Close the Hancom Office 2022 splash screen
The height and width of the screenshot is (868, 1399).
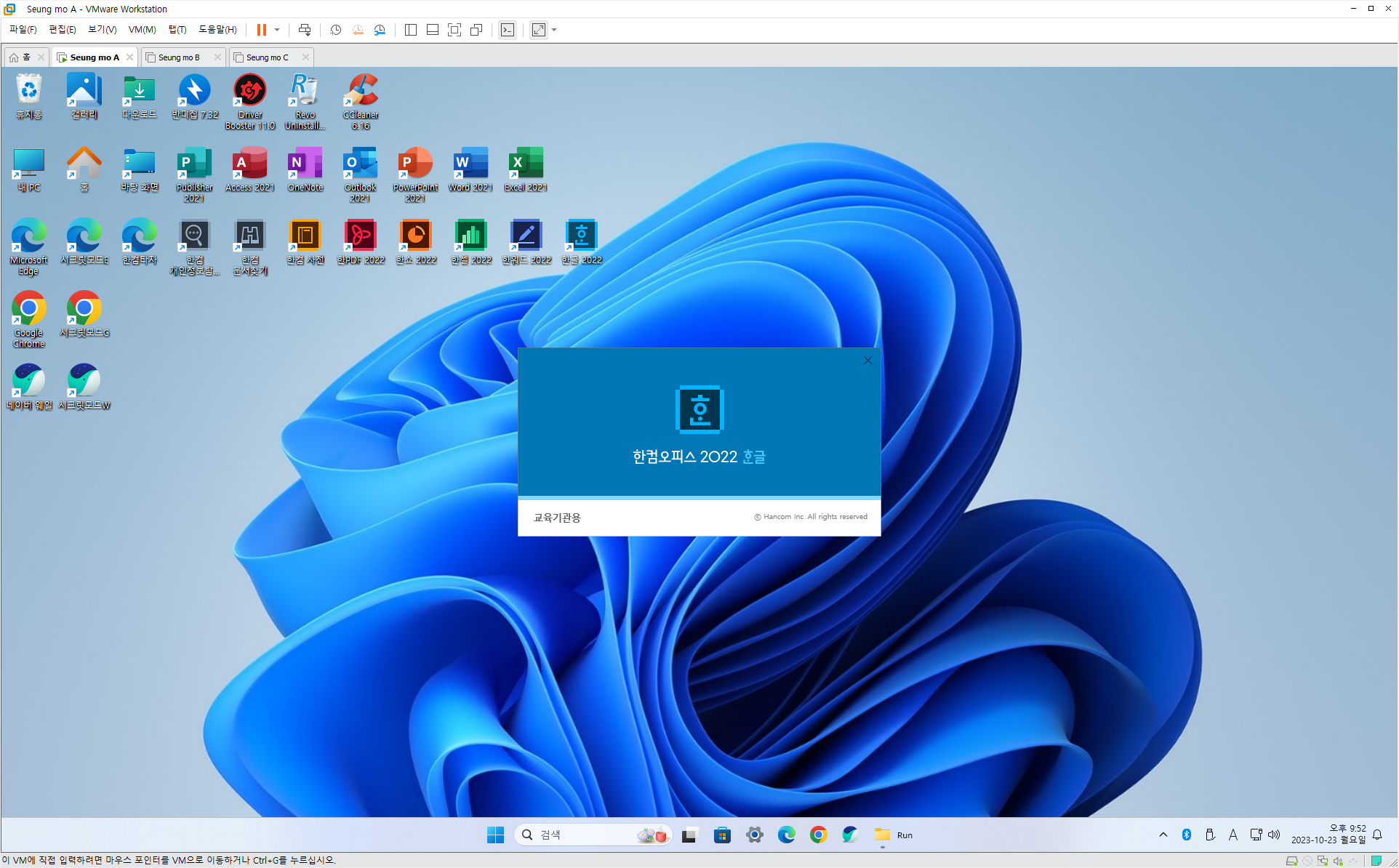click(x=867, y=361)
